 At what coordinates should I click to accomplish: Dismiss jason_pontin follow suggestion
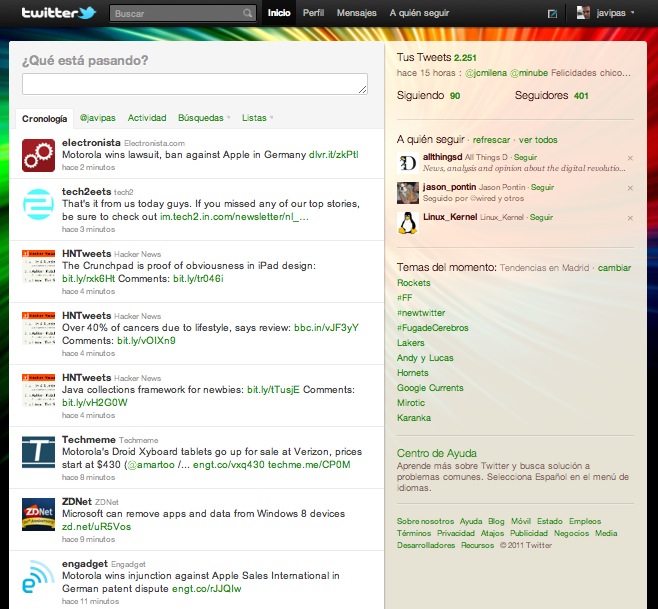[630, 188]
